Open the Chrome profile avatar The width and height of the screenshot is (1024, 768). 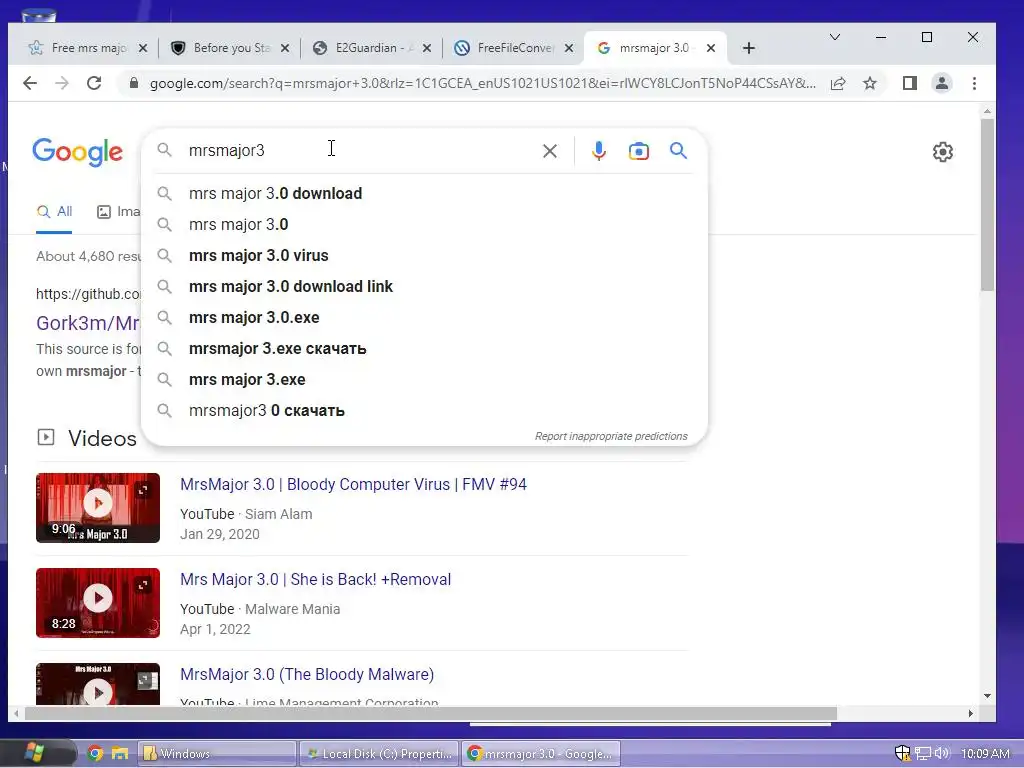942,83
